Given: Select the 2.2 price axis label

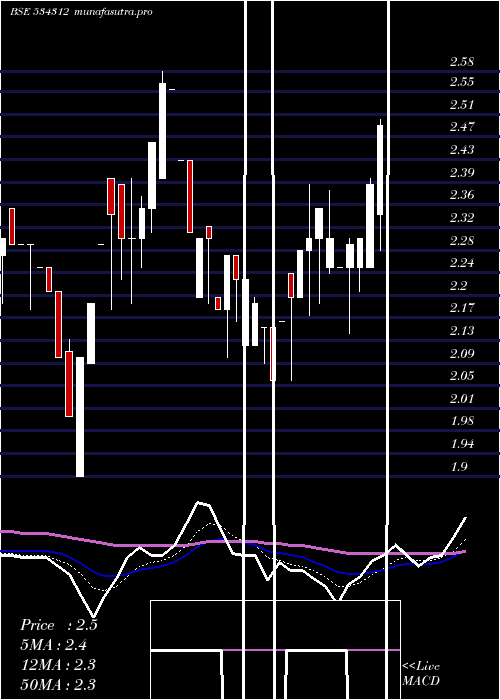Looking at the screenshot, I should 458,285.
